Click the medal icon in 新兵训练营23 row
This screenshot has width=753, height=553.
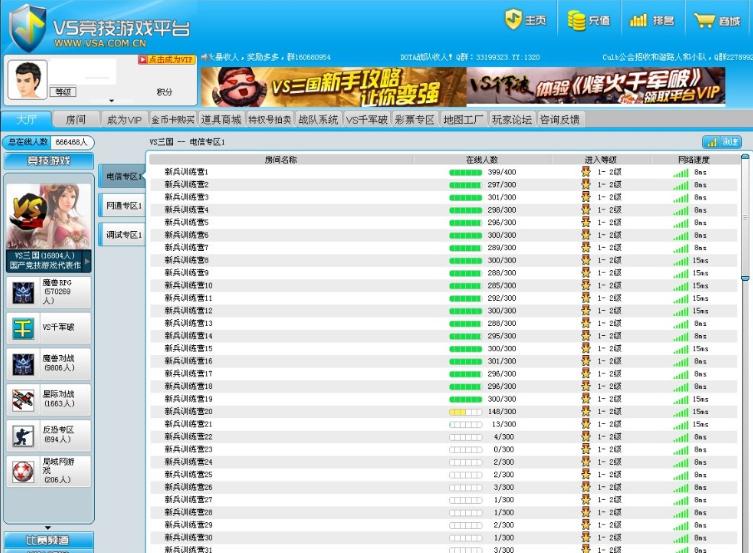tap(586, 449)
